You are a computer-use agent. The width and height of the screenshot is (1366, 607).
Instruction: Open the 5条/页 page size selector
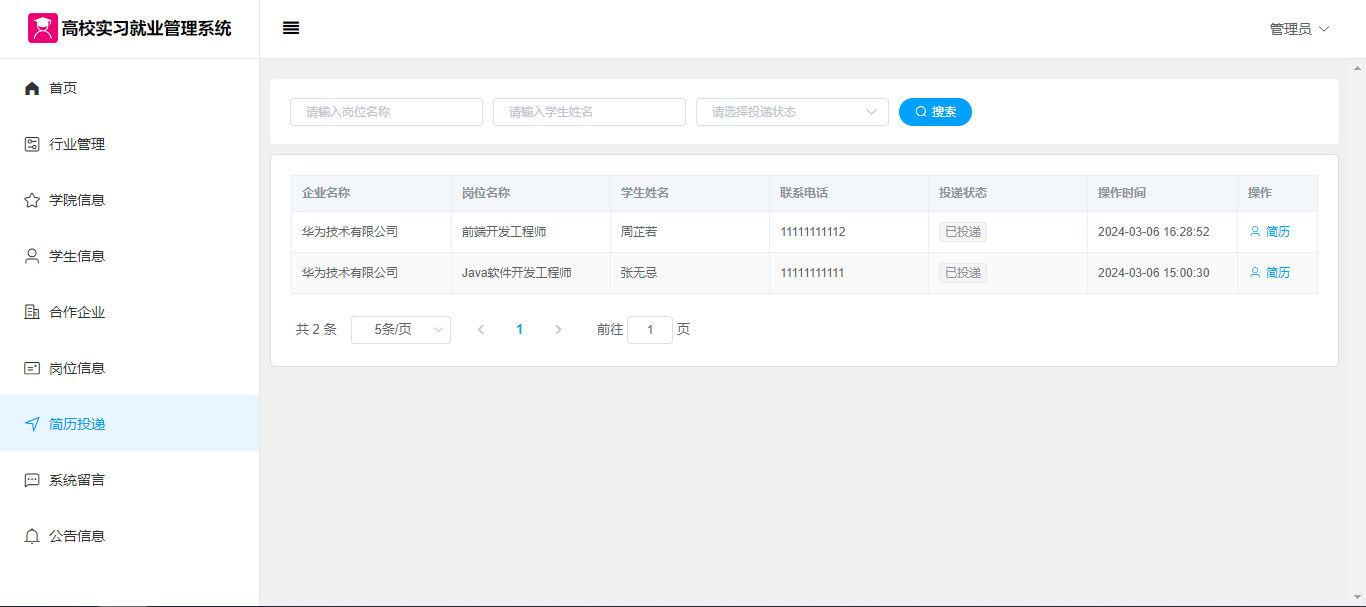tap(401, 330)
